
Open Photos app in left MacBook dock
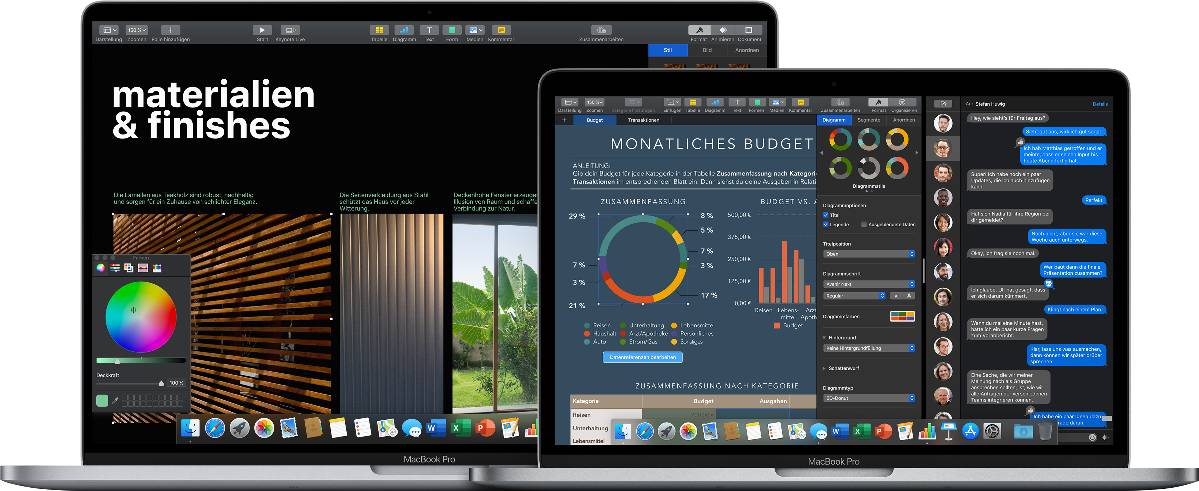264,428
